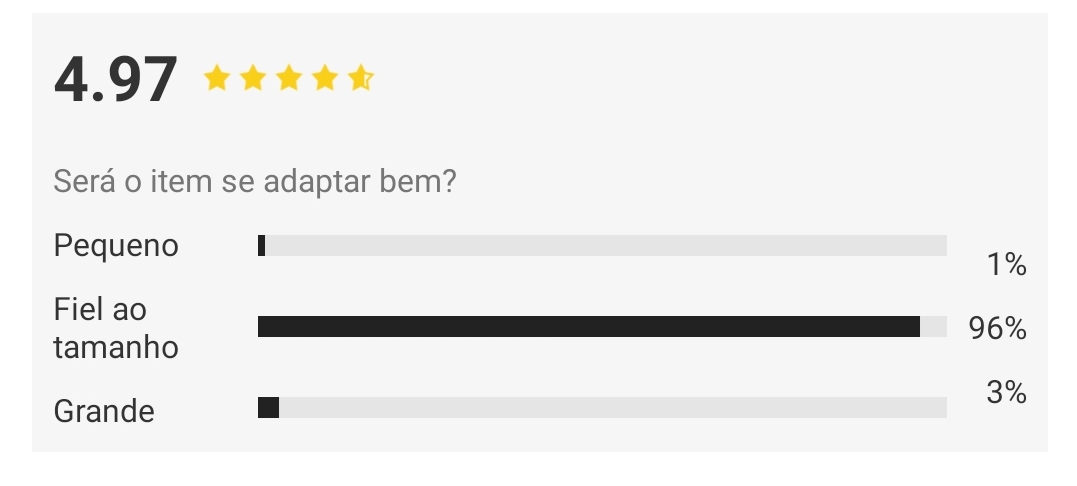
Task: Select the Fiel ao tamanho label
Action: point(116,328)
